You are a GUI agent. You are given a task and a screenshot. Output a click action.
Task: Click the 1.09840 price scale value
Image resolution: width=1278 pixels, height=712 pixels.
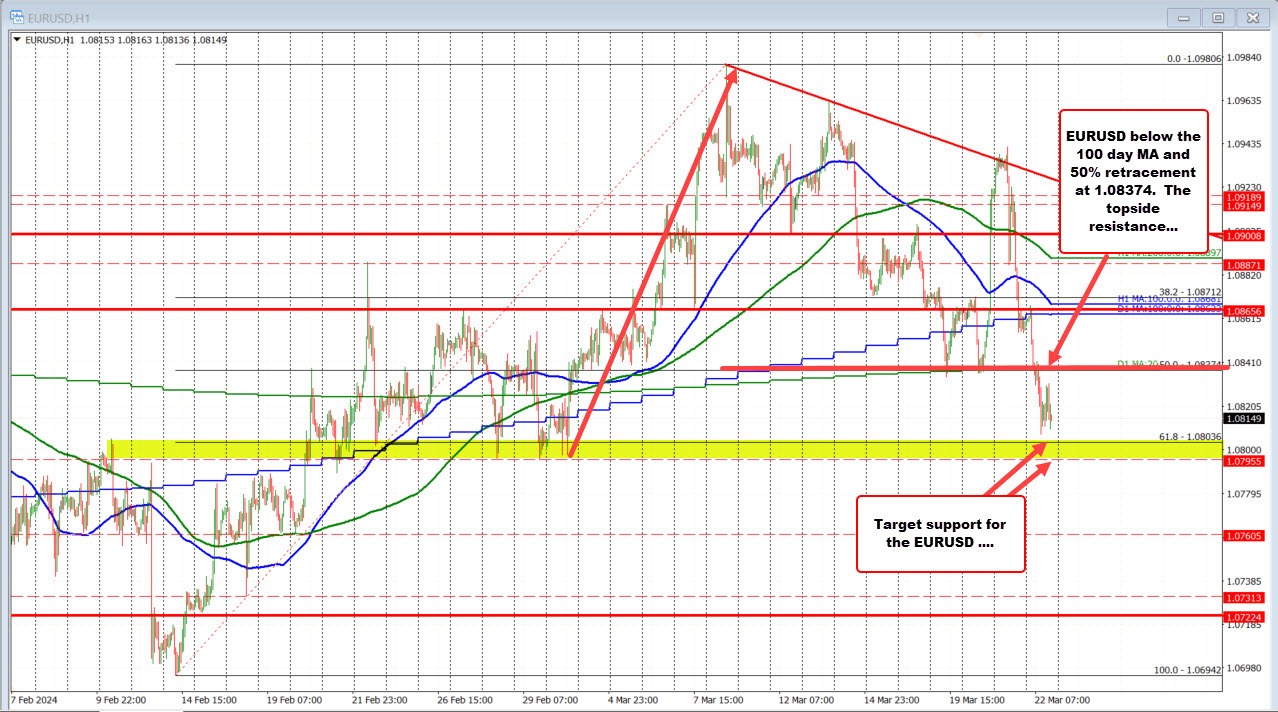tap(1243, 57)
